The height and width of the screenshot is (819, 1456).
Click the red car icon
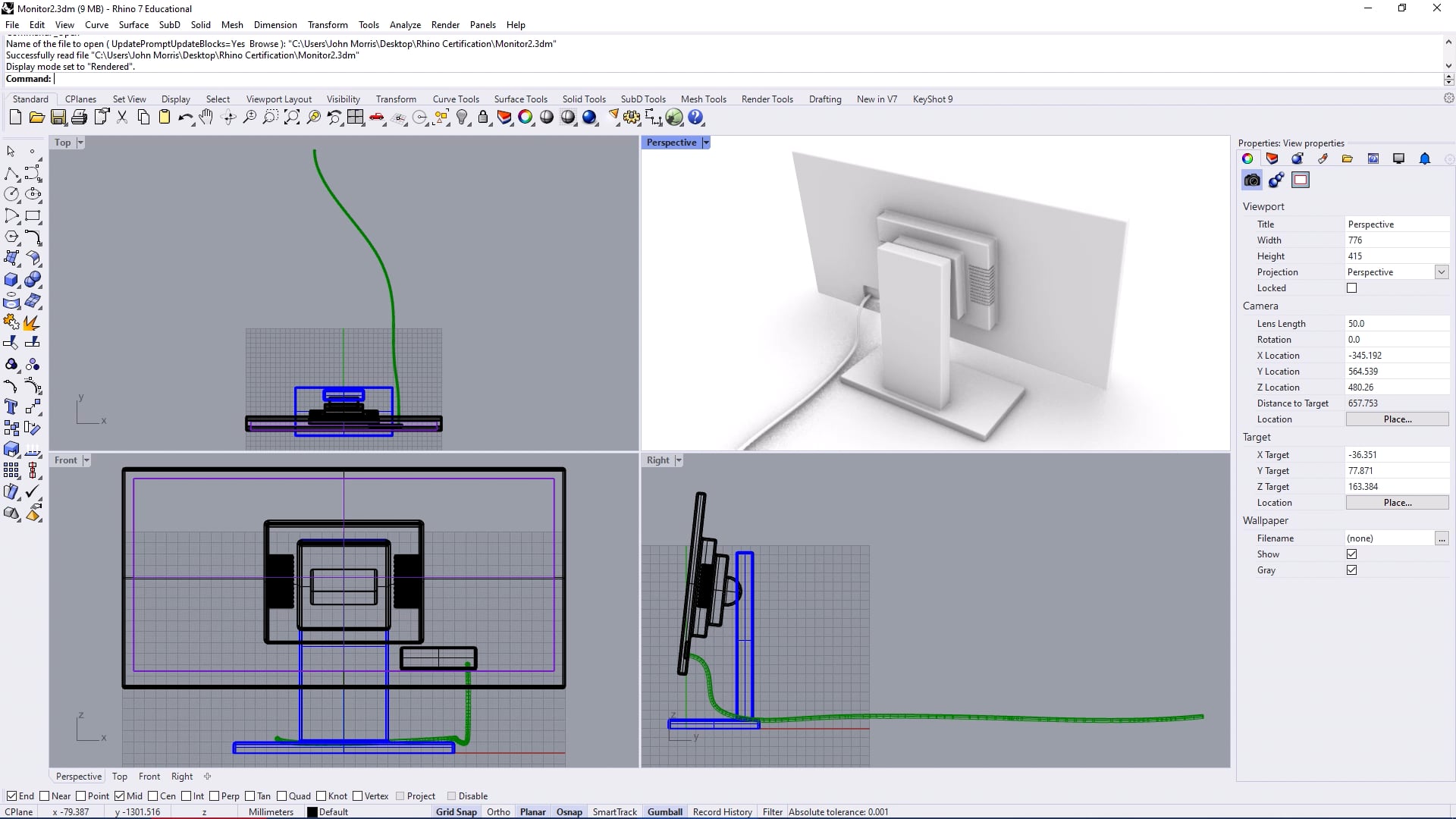(377, 118)
